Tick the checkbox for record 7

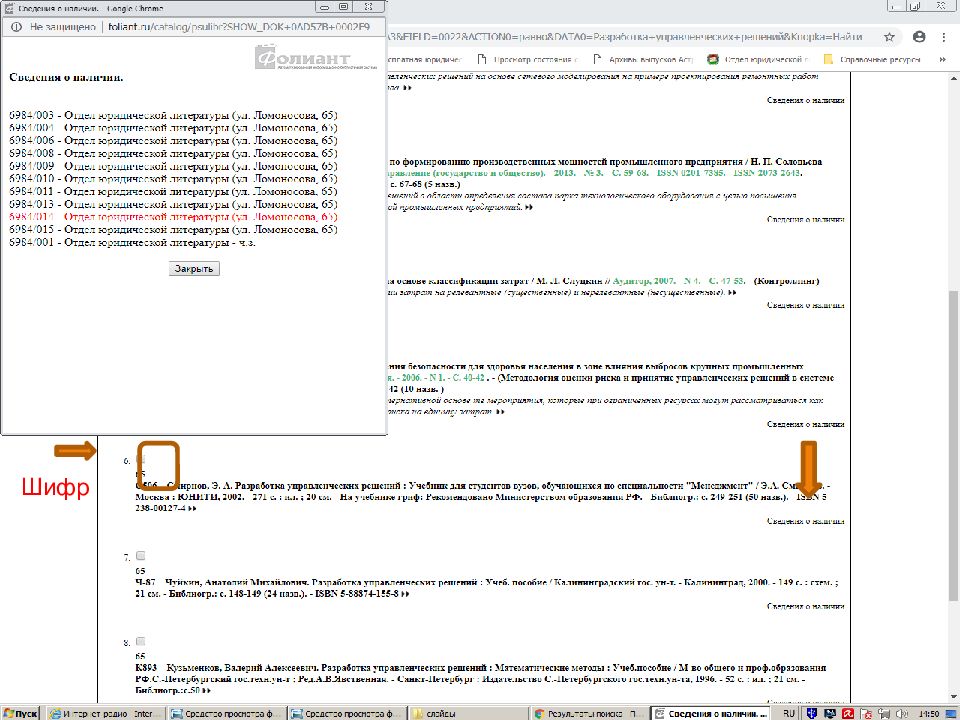click(141, 555)
